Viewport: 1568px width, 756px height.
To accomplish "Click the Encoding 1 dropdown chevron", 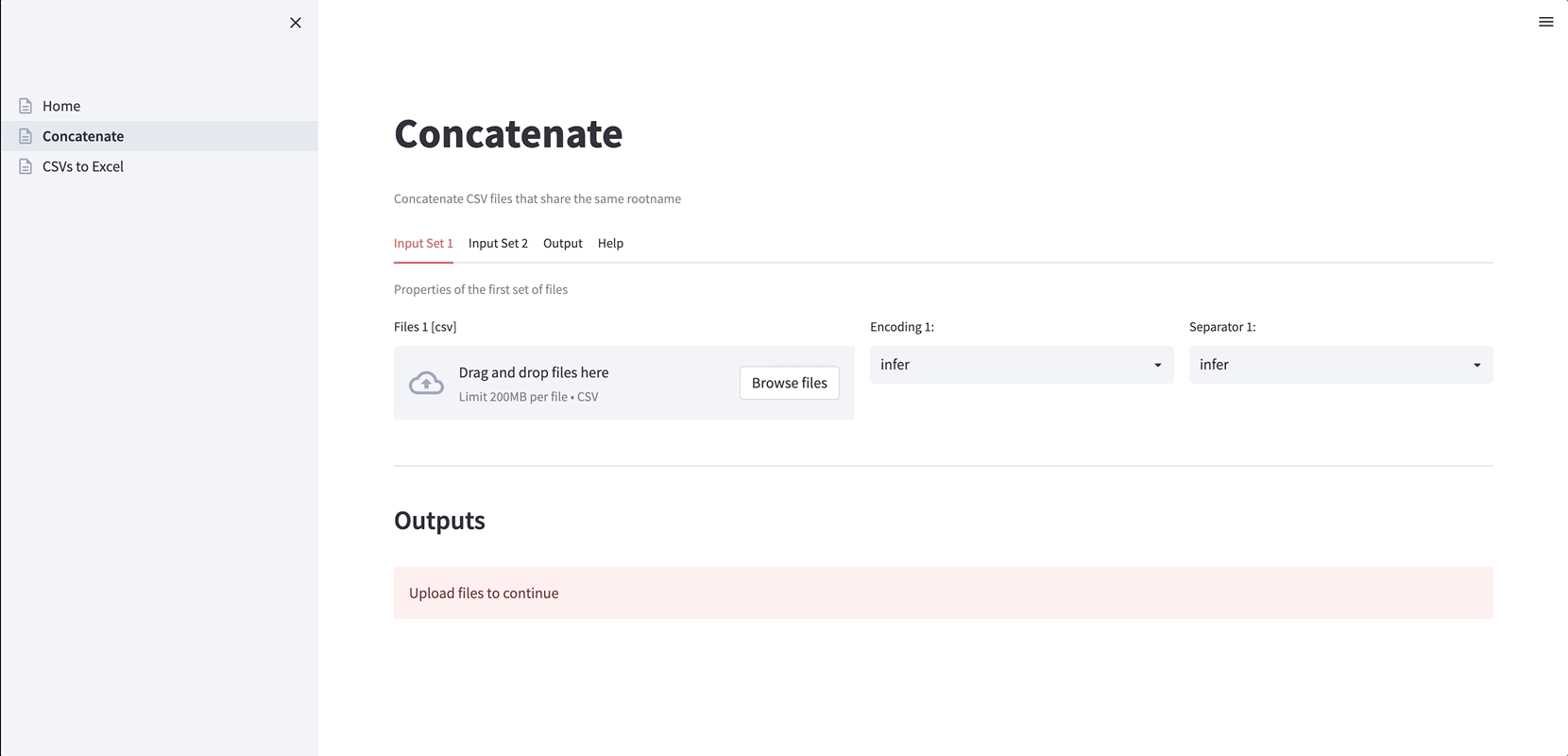I will [x=1159, y=364].
